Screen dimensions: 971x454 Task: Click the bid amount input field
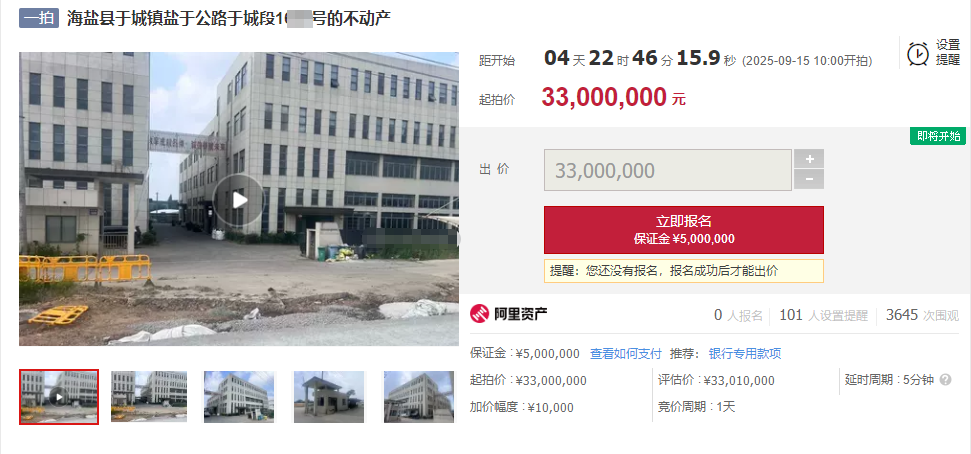(x=668, y=170)
